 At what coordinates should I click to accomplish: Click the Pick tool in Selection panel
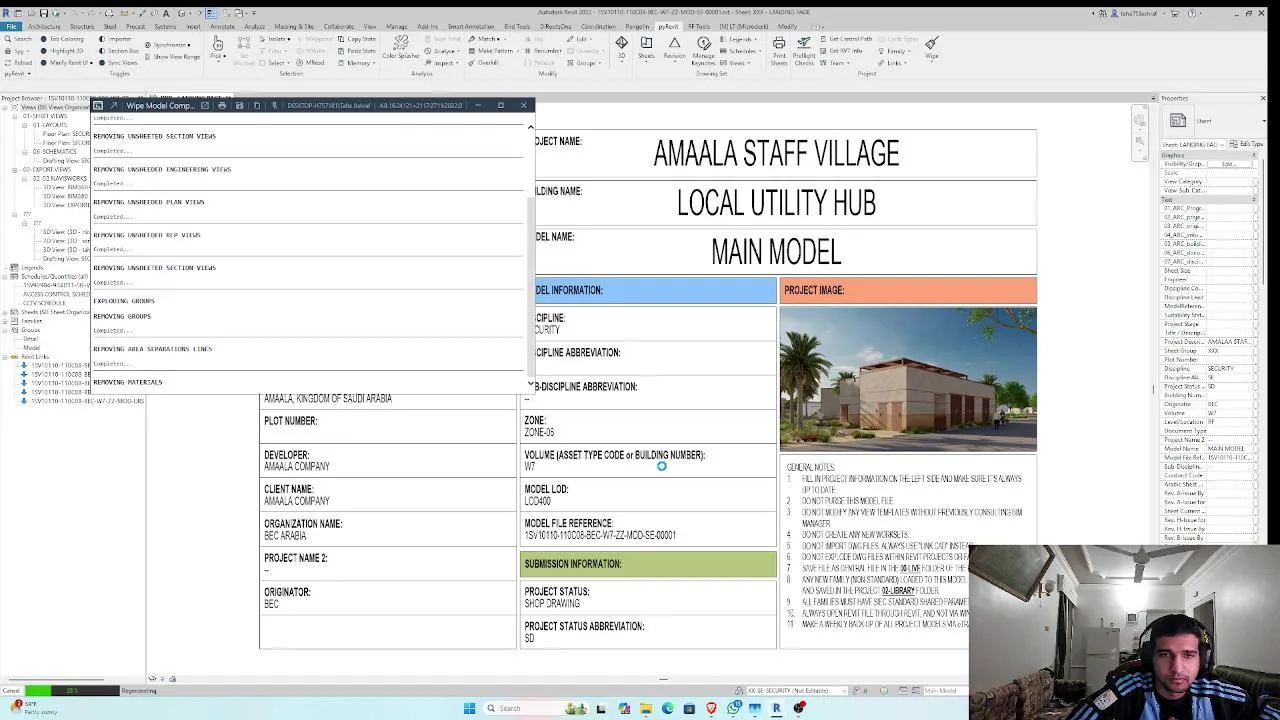pos(217,47)
